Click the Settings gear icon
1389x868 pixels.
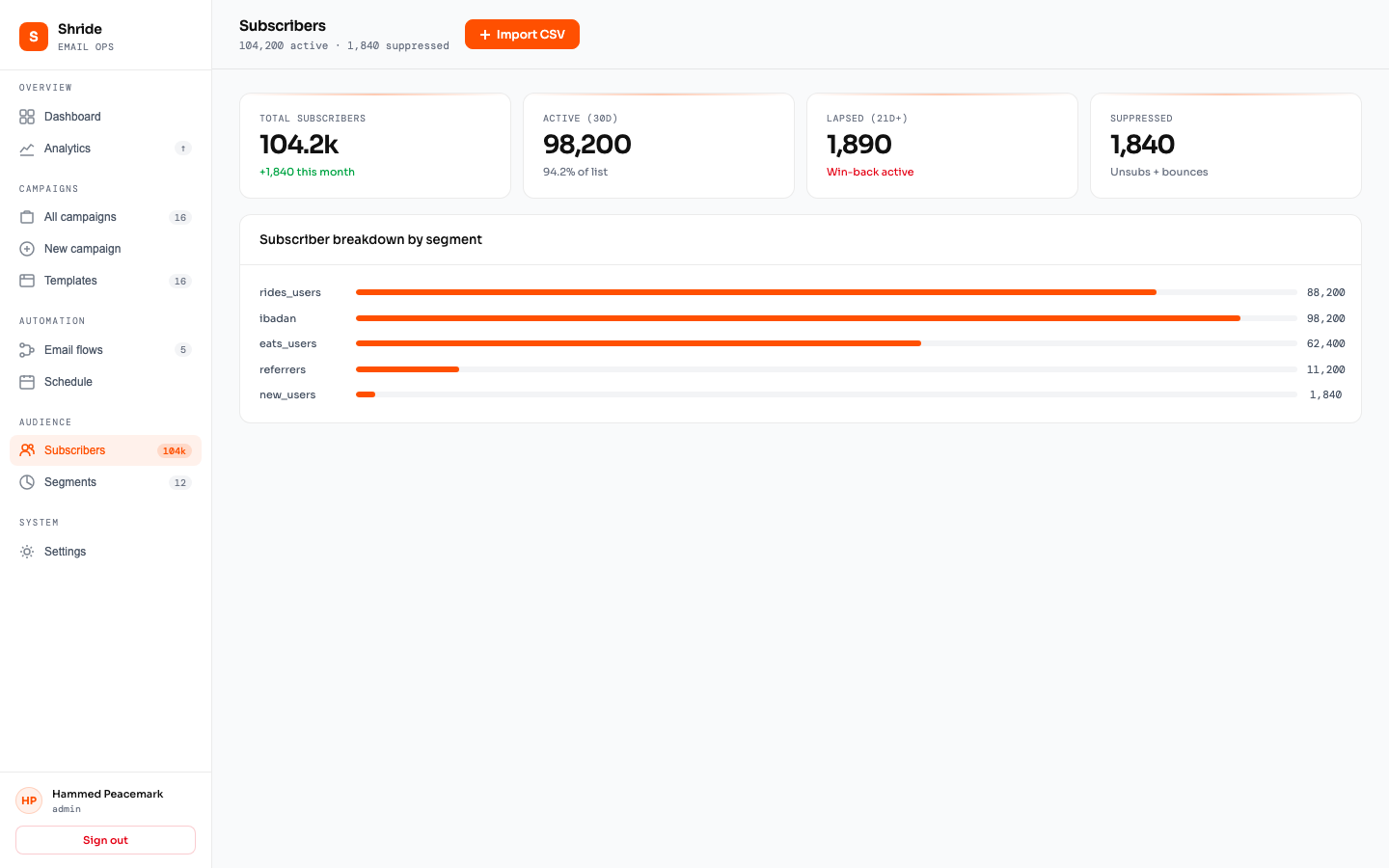coord(27,552)
